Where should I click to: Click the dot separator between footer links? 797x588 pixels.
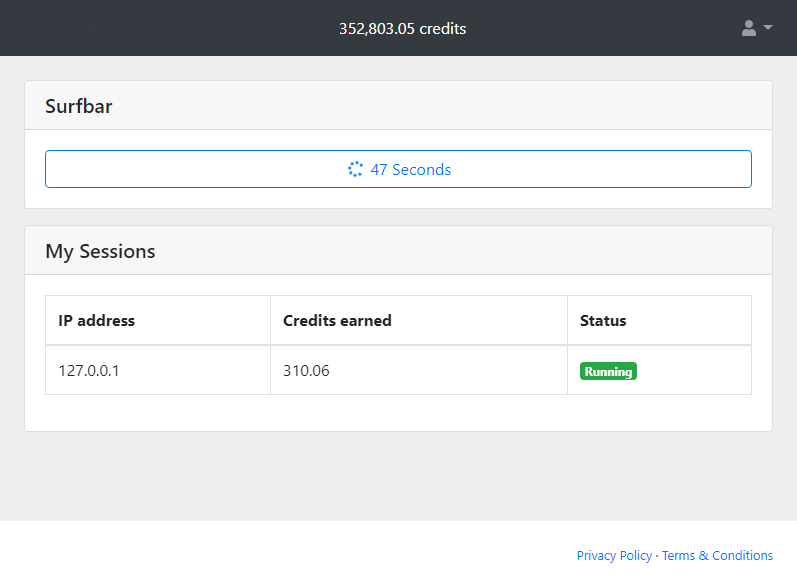tap(657, 556)
